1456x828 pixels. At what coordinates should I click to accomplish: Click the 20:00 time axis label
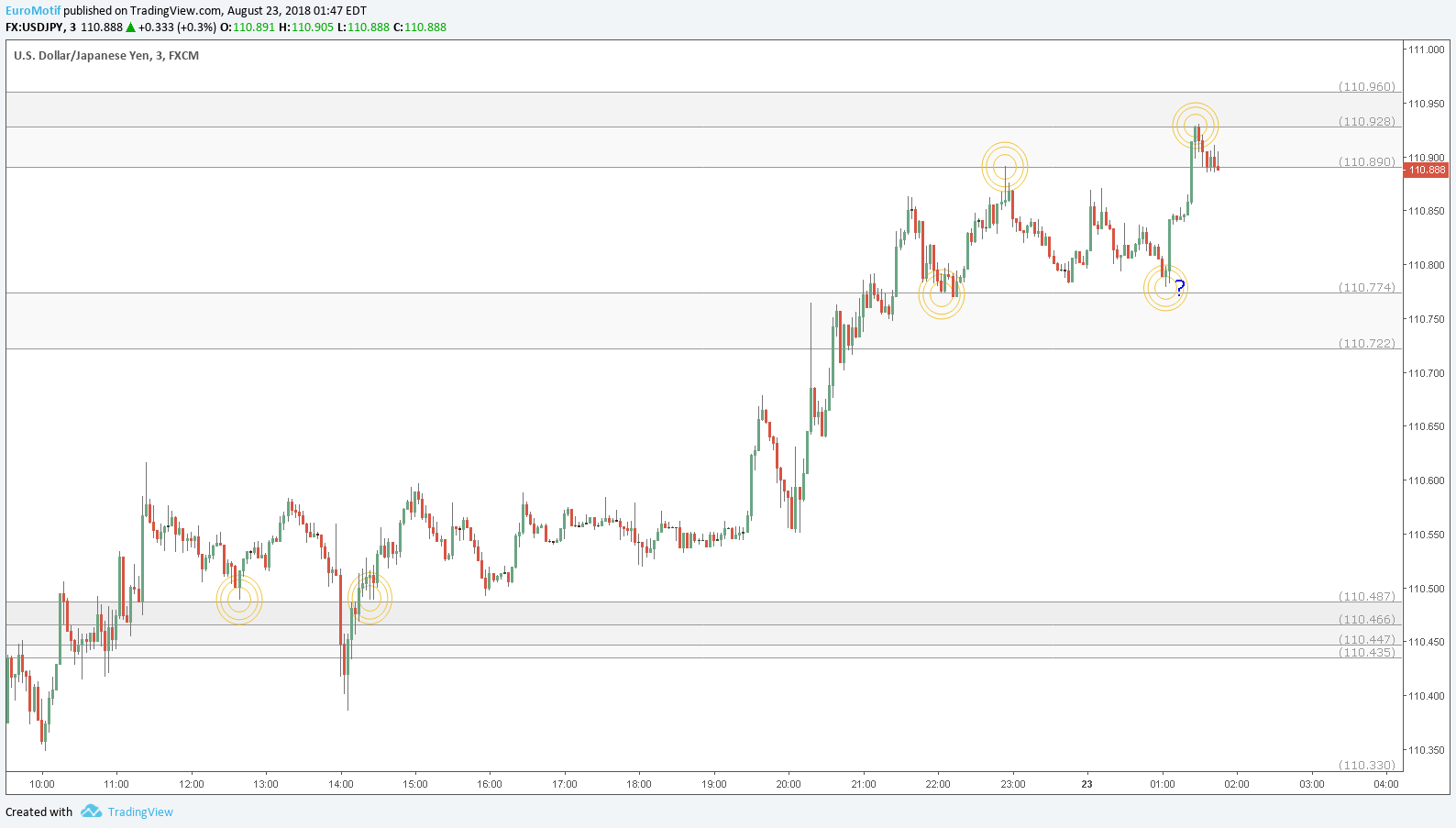[x=789, y=784]
